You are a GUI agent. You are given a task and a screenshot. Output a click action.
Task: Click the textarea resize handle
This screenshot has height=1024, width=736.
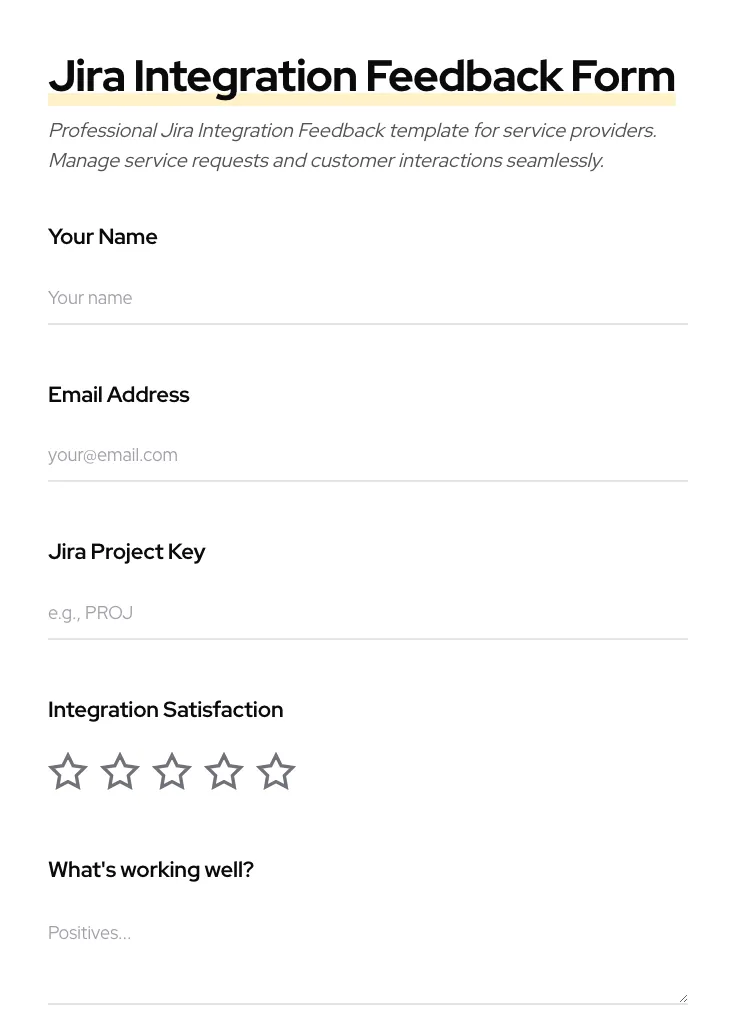pyautogui.click(x=682, y=997)
